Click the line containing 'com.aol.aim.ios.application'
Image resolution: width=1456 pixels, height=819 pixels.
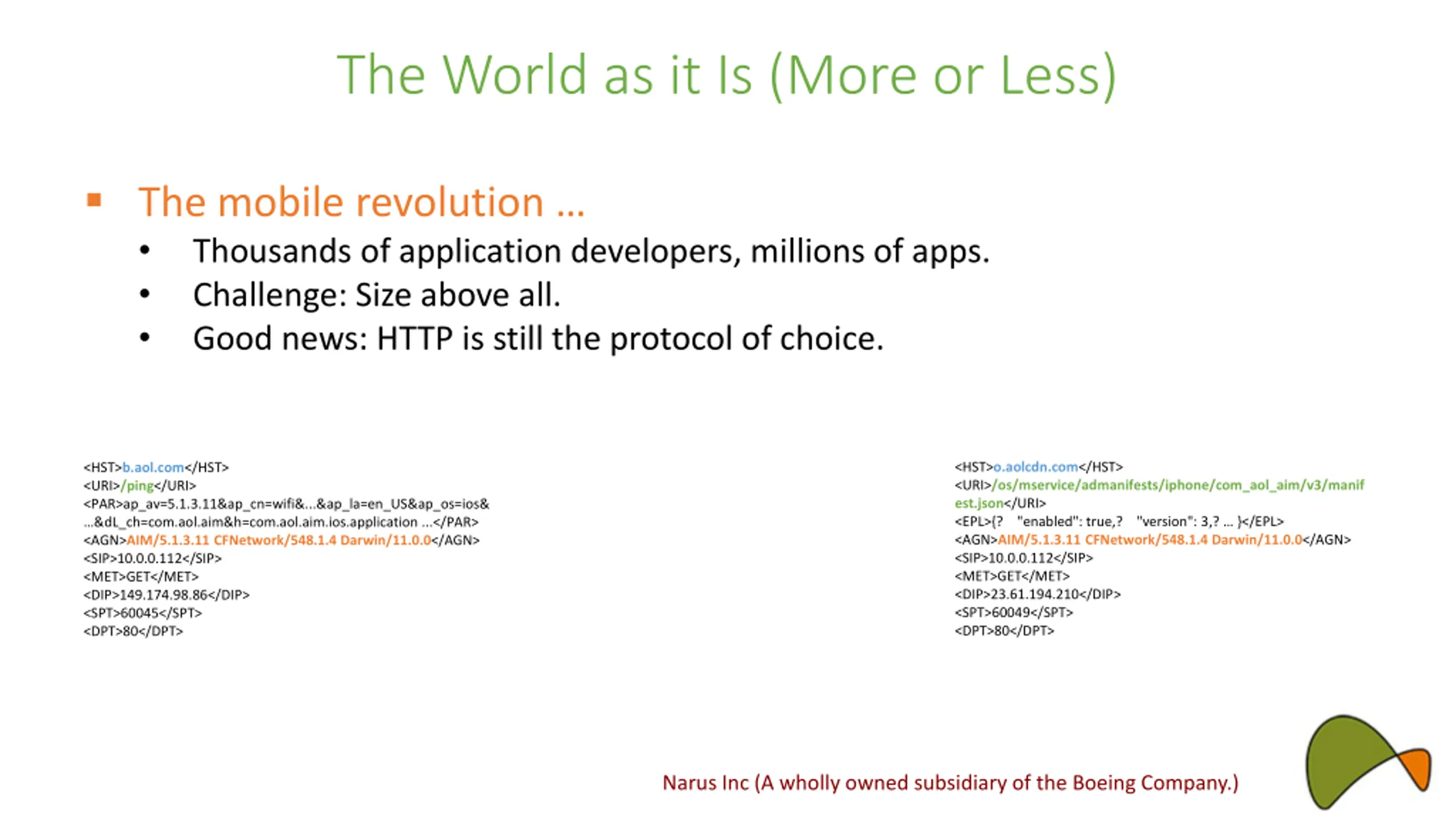[x=281, y=522]
